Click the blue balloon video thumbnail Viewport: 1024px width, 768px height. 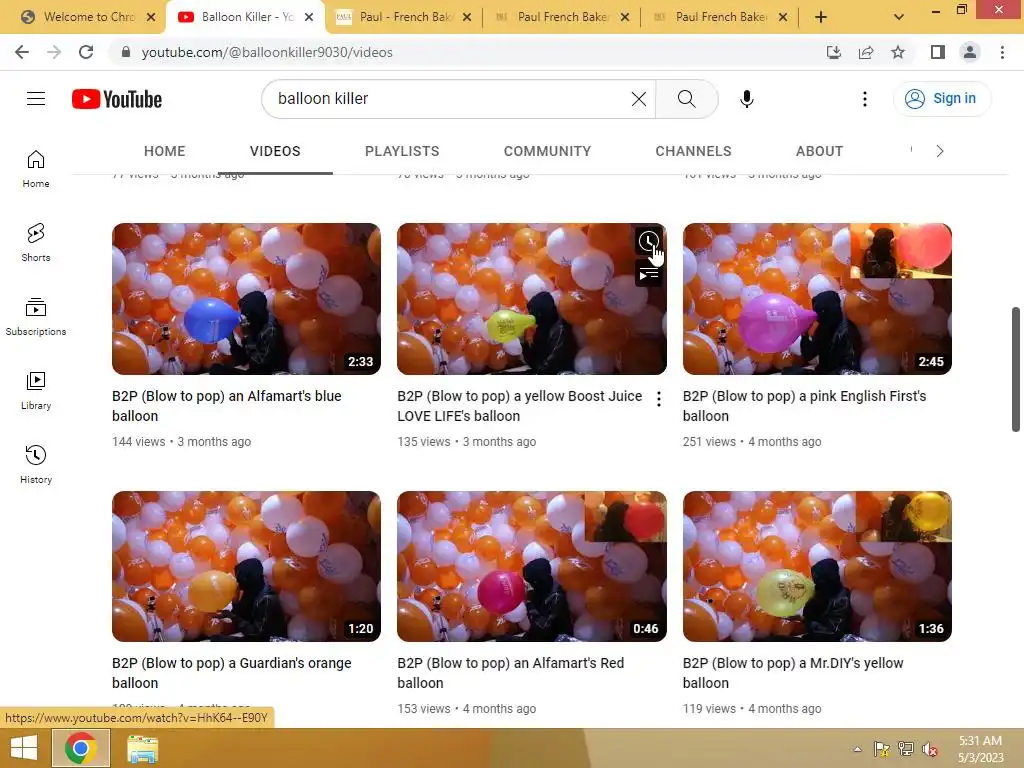coord(246,299)
